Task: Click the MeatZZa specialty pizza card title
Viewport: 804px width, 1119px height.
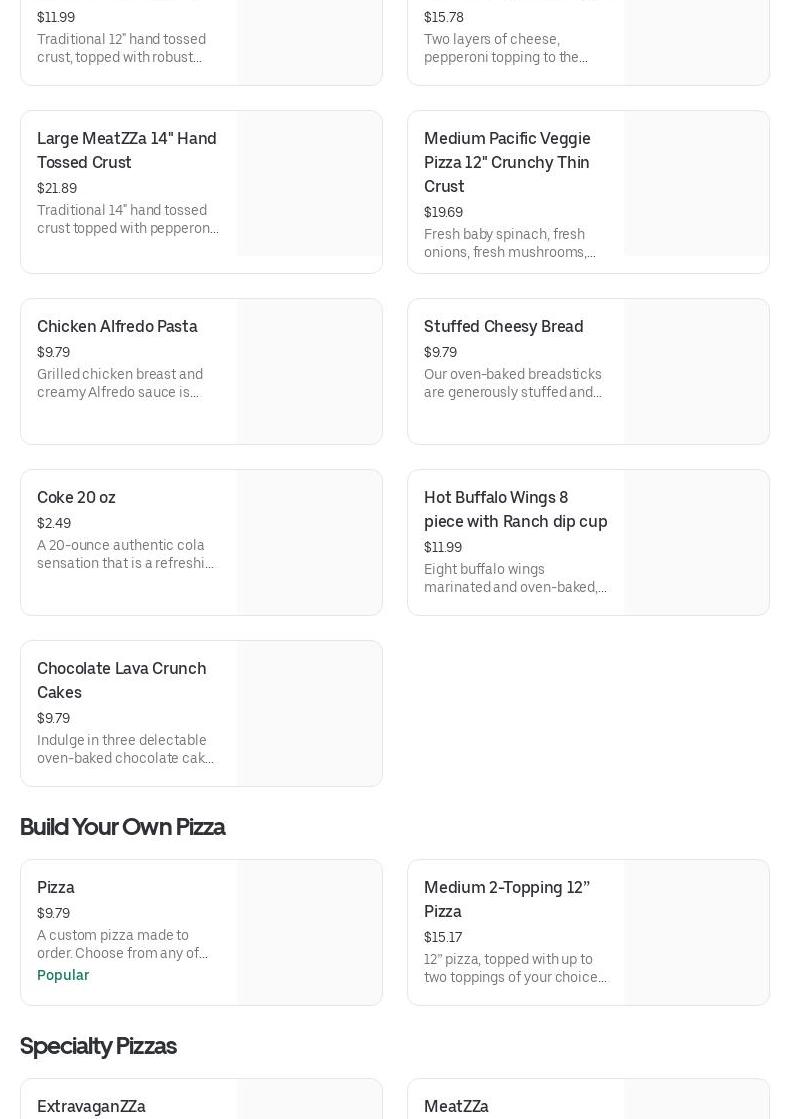Action: [x=456, y=1106]
